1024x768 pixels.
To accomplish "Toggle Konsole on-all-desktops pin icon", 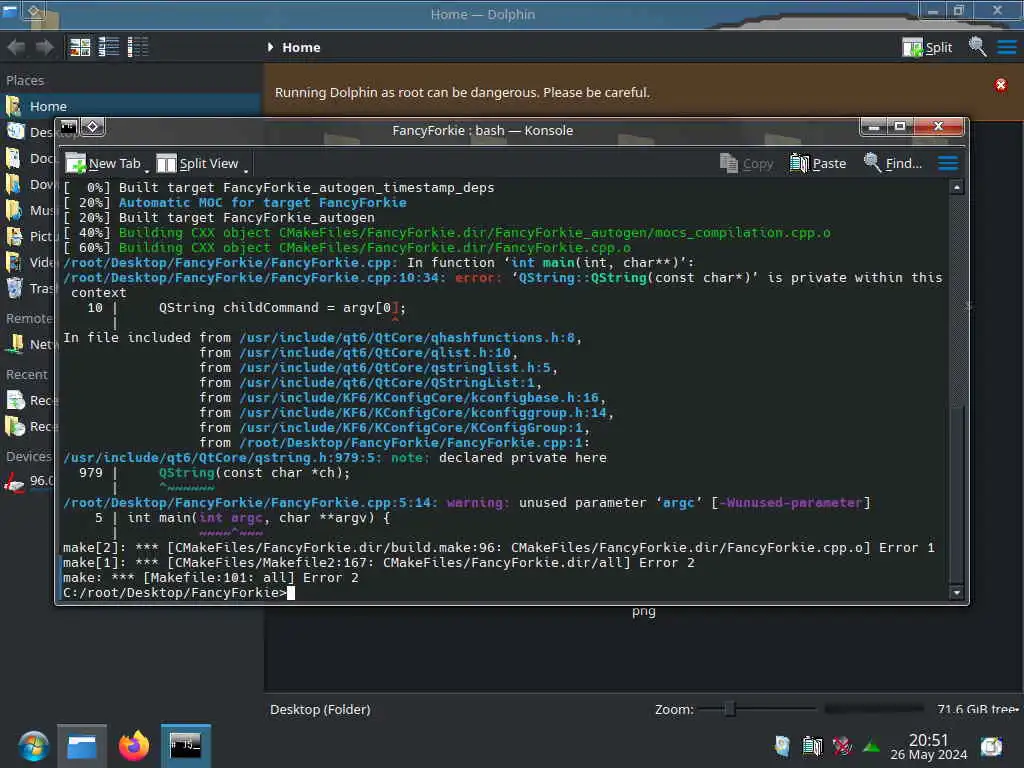I will pyautogui.click(x=93, y=127).
